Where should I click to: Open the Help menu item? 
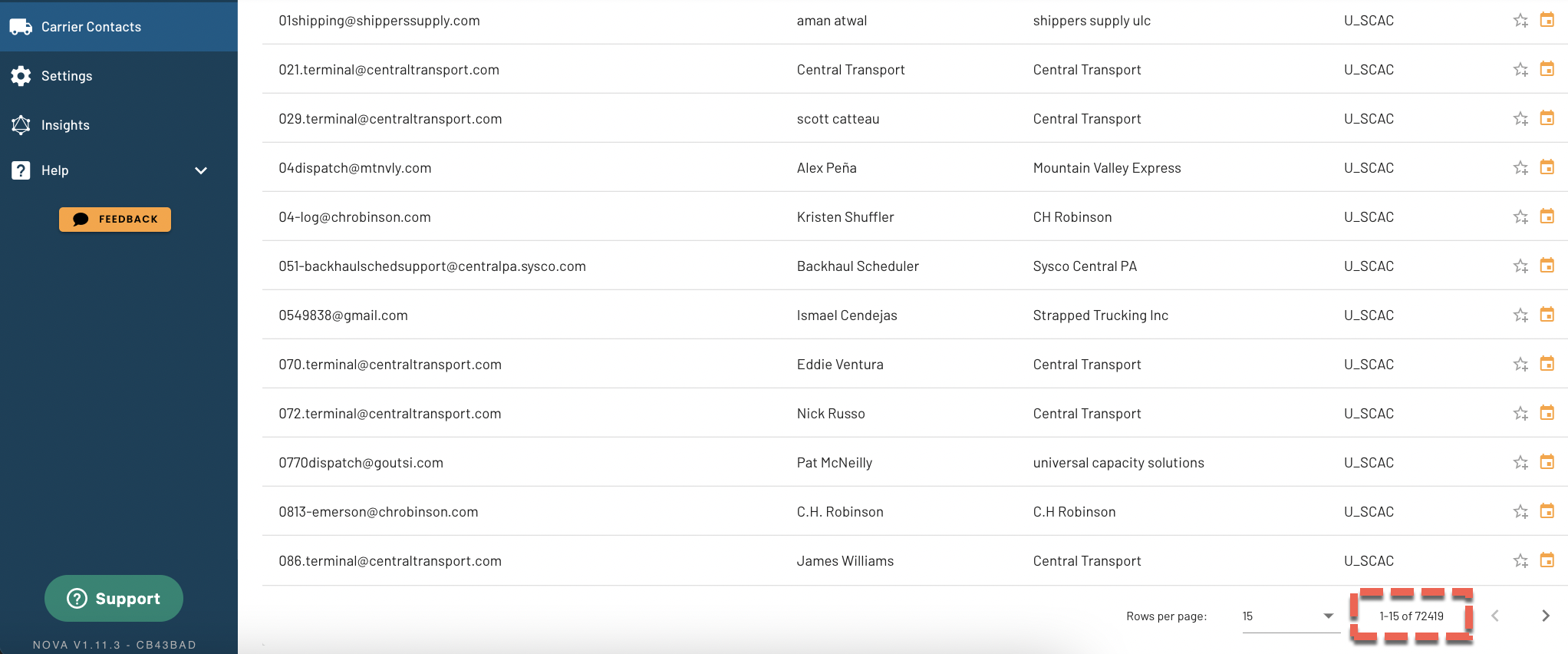[x=119, y=170]
